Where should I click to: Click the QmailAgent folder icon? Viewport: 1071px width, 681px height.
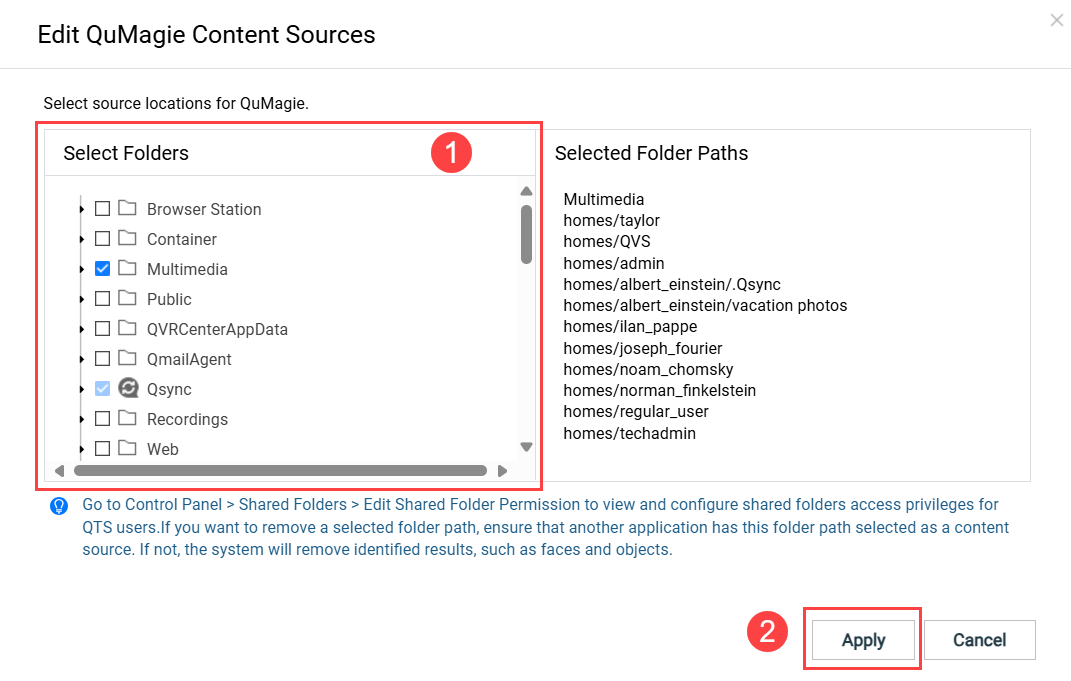point(127,359)
